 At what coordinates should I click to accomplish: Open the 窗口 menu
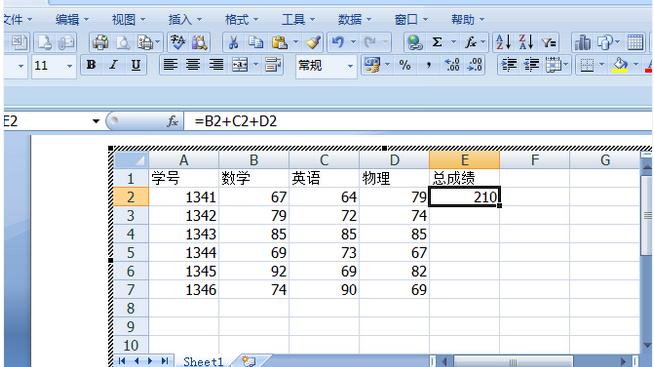411,20
